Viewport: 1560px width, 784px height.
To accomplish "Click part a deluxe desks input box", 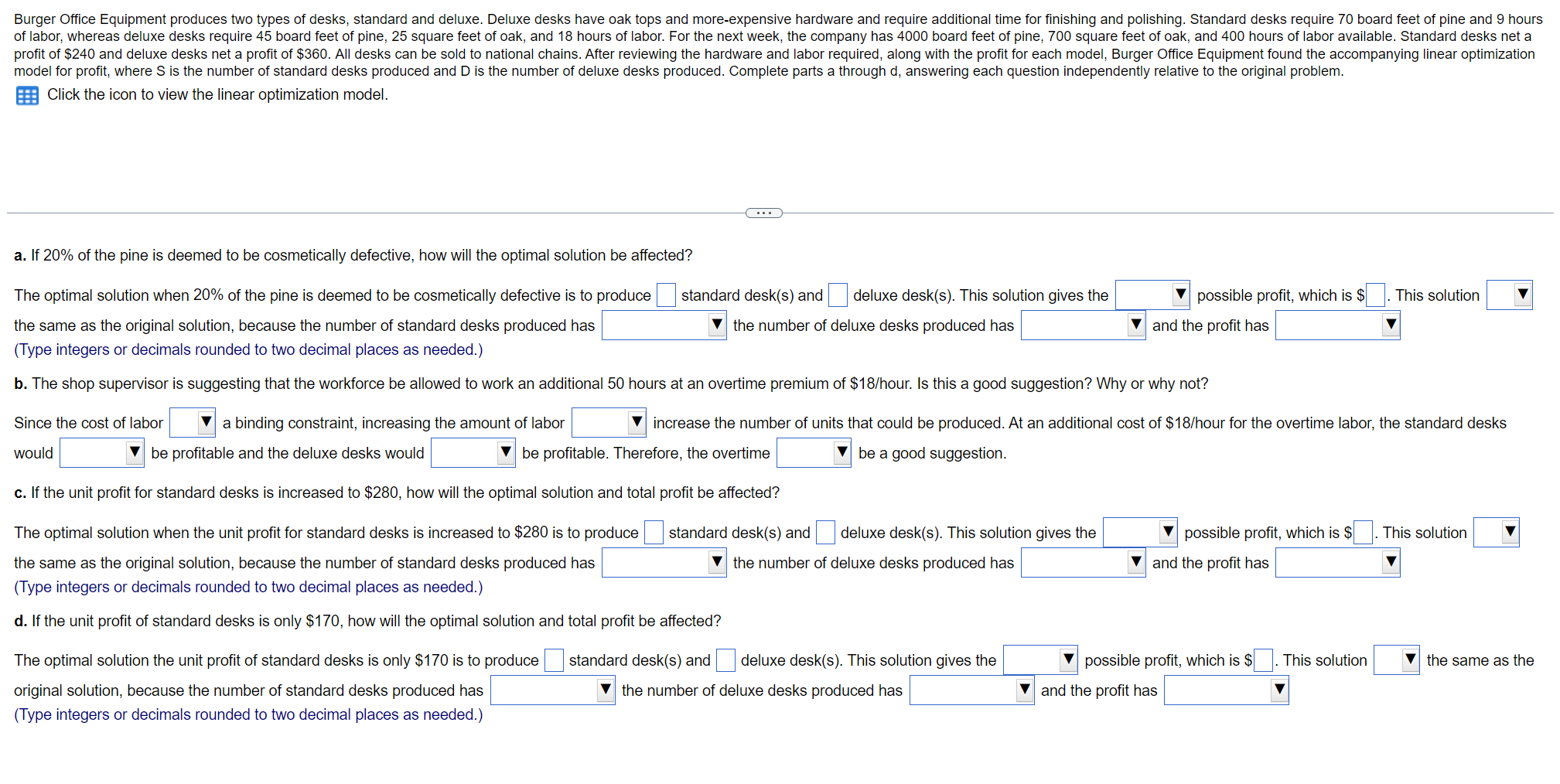I will [838, 295].
